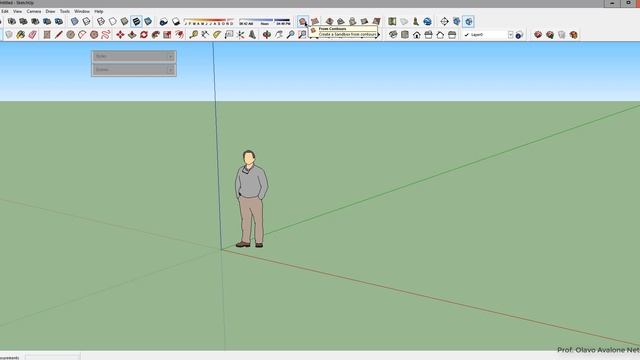Image resolution: width=640 pixels, height=360 pixels.
Task: Select the From Scratch sandbox tool
Action: [x=315, y=21]
